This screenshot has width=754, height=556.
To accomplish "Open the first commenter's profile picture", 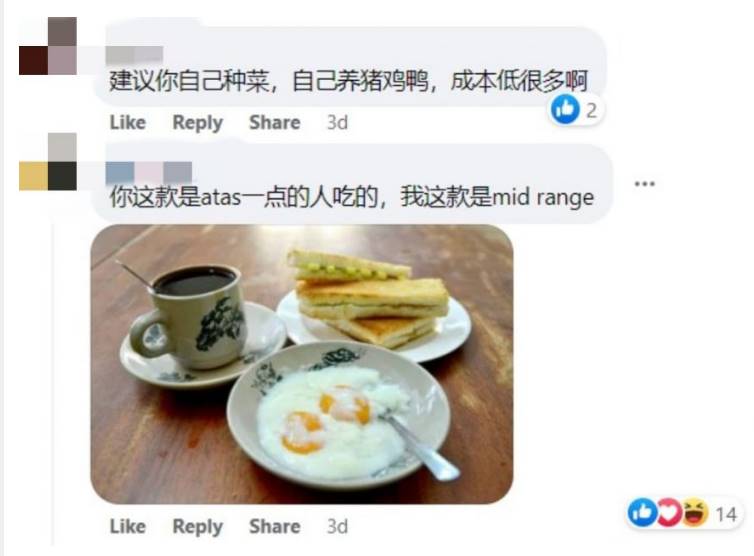I will click(x=48, y=46).
